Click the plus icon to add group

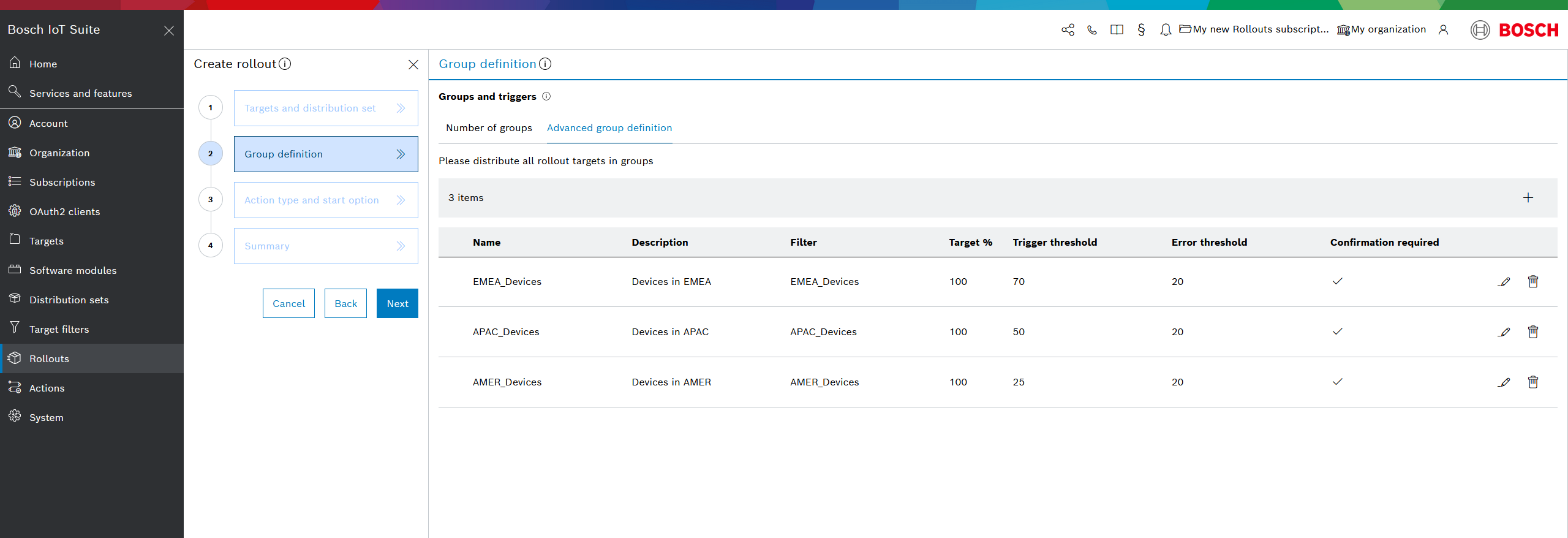1528,198
